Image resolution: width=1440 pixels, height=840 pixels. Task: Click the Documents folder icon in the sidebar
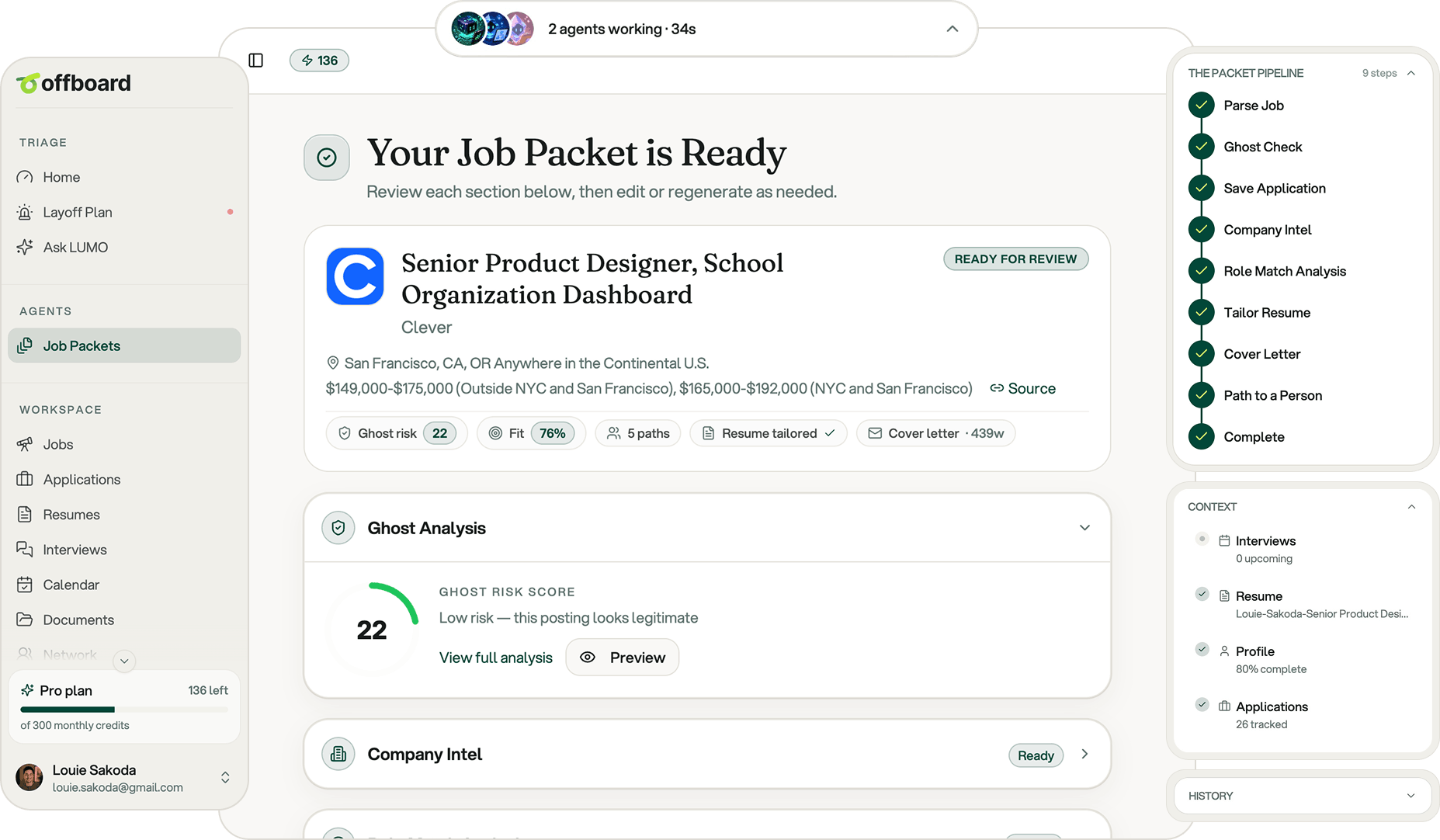[x=25, y=620]
